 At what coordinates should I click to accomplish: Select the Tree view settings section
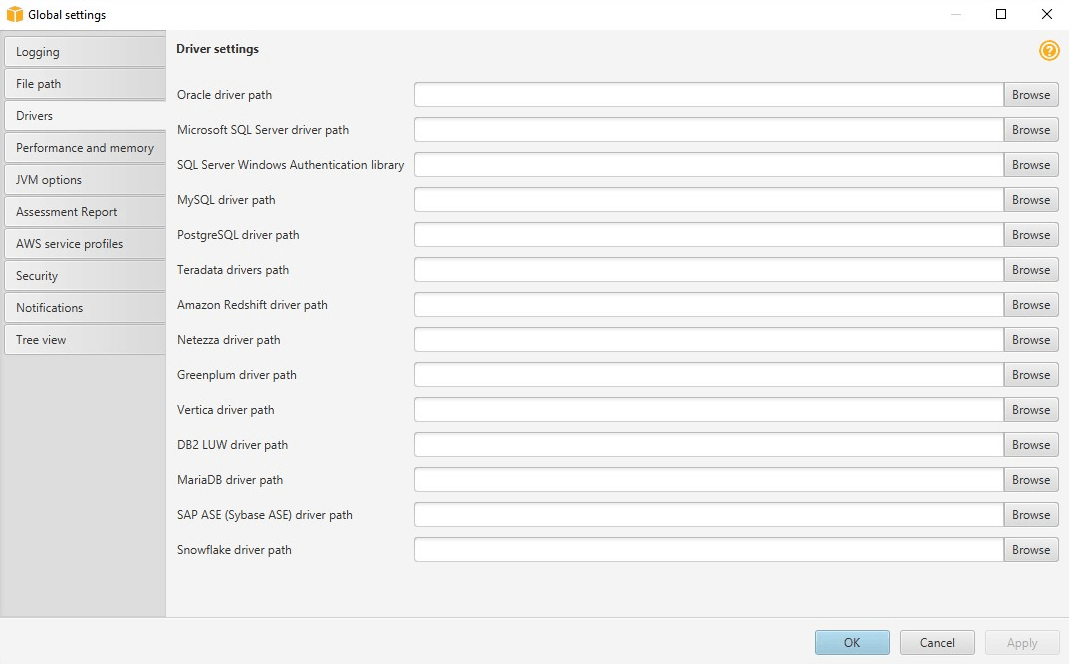point(84,339)
